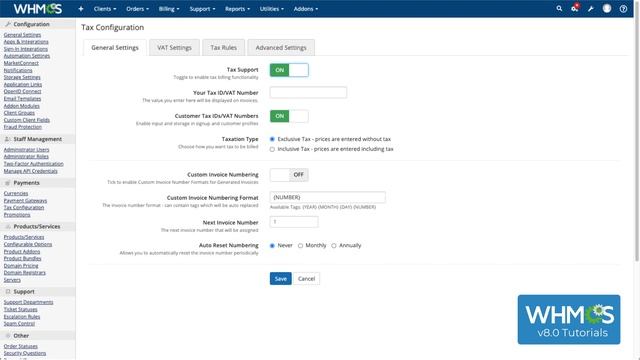Open Configurable Options sidebar link
Screen dimensions: 640x360
tap(28, 244)
